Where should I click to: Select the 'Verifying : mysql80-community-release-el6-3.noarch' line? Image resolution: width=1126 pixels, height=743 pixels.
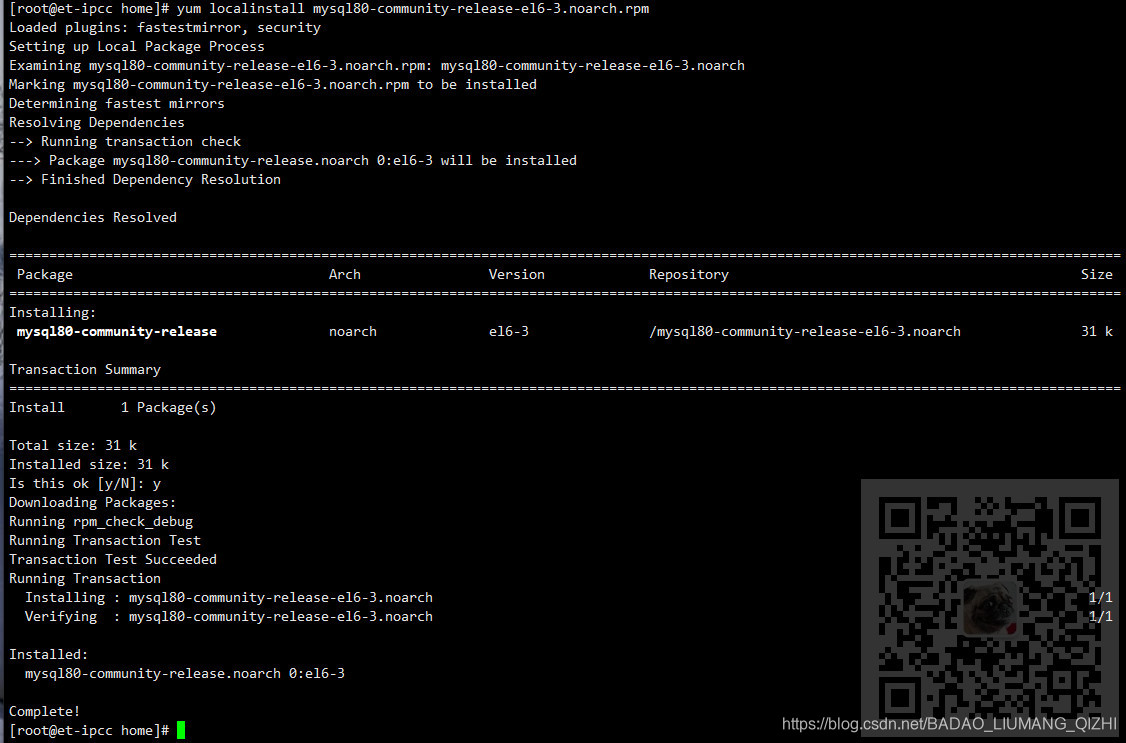tap(229, 617)
